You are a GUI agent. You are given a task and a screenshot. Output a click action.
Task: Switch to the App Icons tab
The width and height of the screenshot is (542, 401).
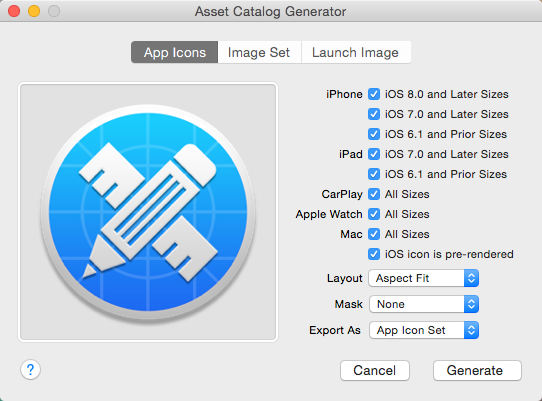pyautogui.click(x=175, y=53)
